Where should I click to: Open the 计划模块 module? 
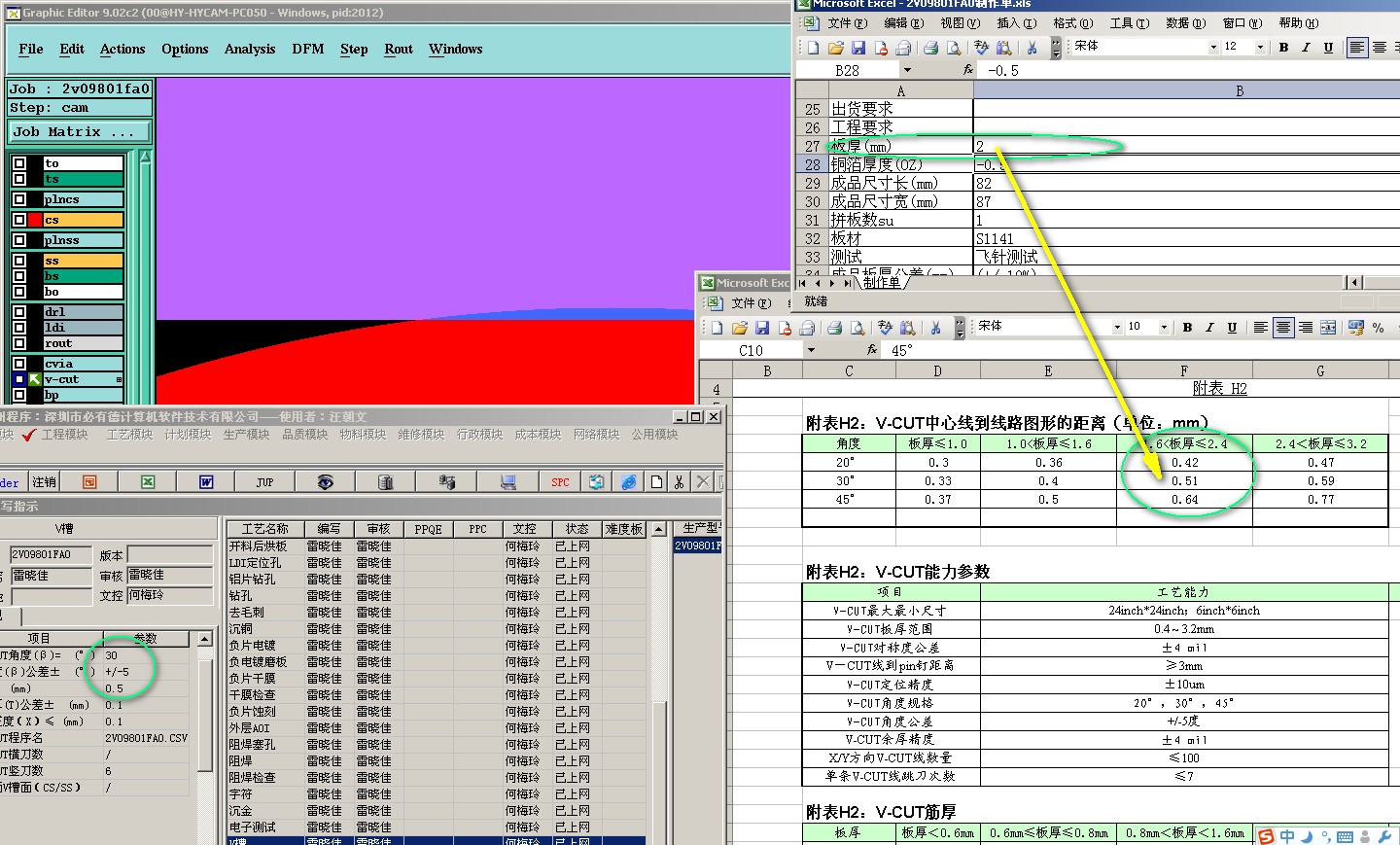point(188,435)
